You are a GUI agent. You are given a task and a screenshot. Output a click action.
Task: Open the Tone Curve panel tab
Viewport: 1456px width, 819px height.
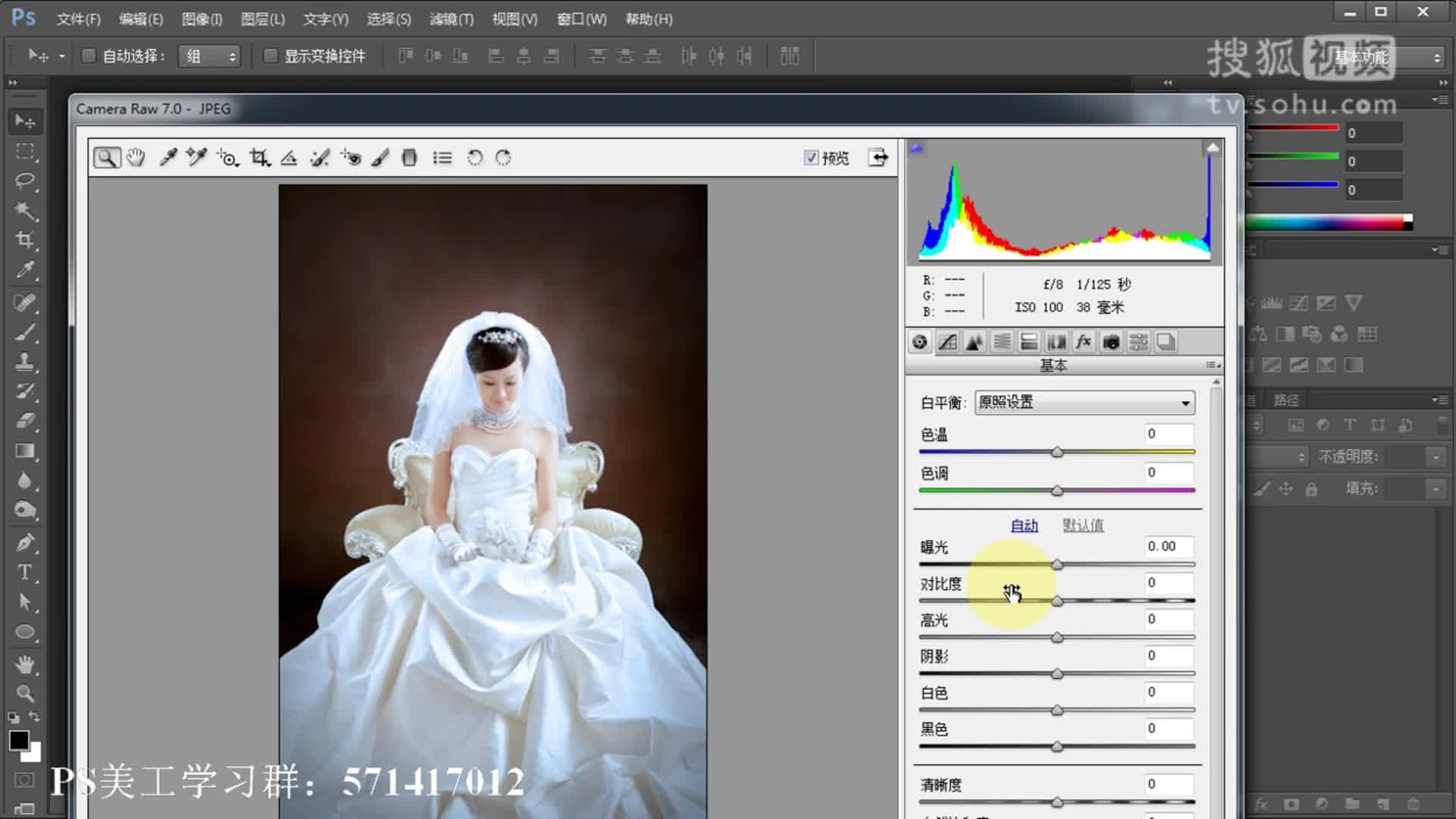(947, 342)
